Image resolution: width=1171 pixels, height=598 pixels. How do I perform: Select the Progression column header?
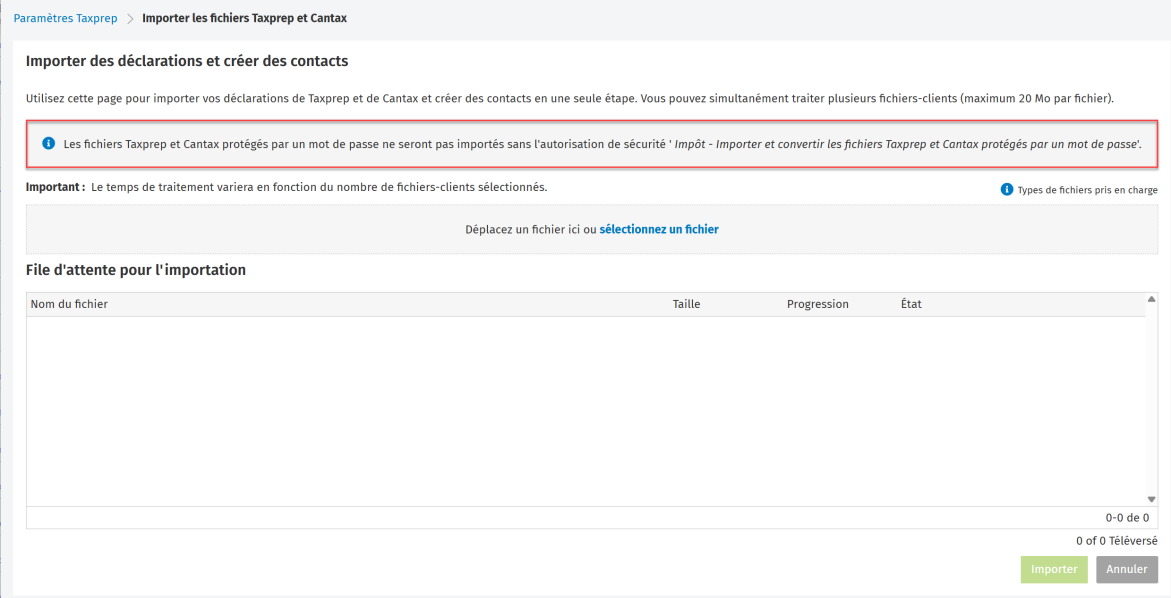817,304
